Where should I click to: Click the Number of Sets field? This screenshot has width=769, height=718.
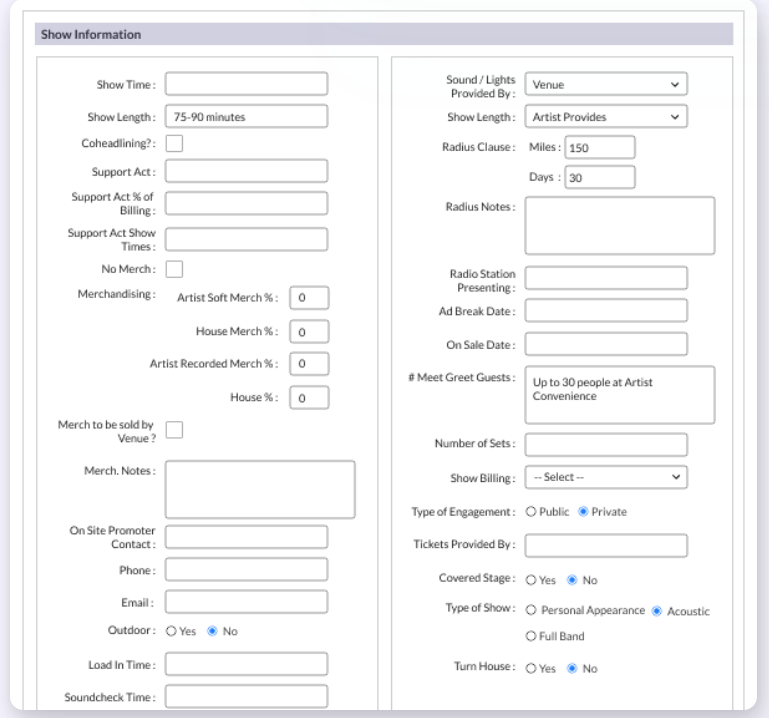click(606, 445)
